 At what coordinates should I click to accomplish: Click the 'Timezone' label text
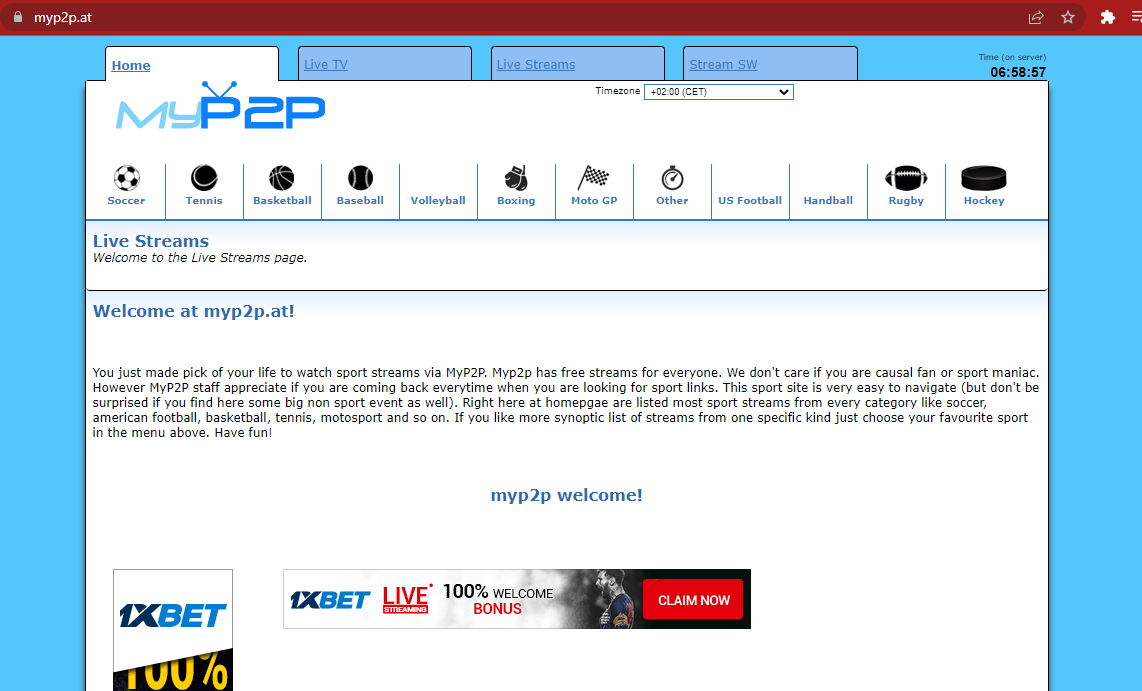tap(618, 91)
